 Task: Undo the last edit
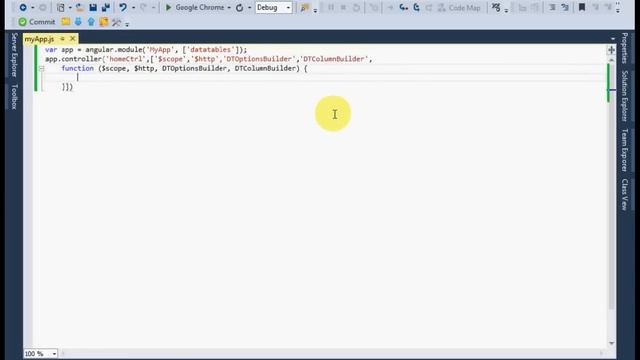point(122,7)
